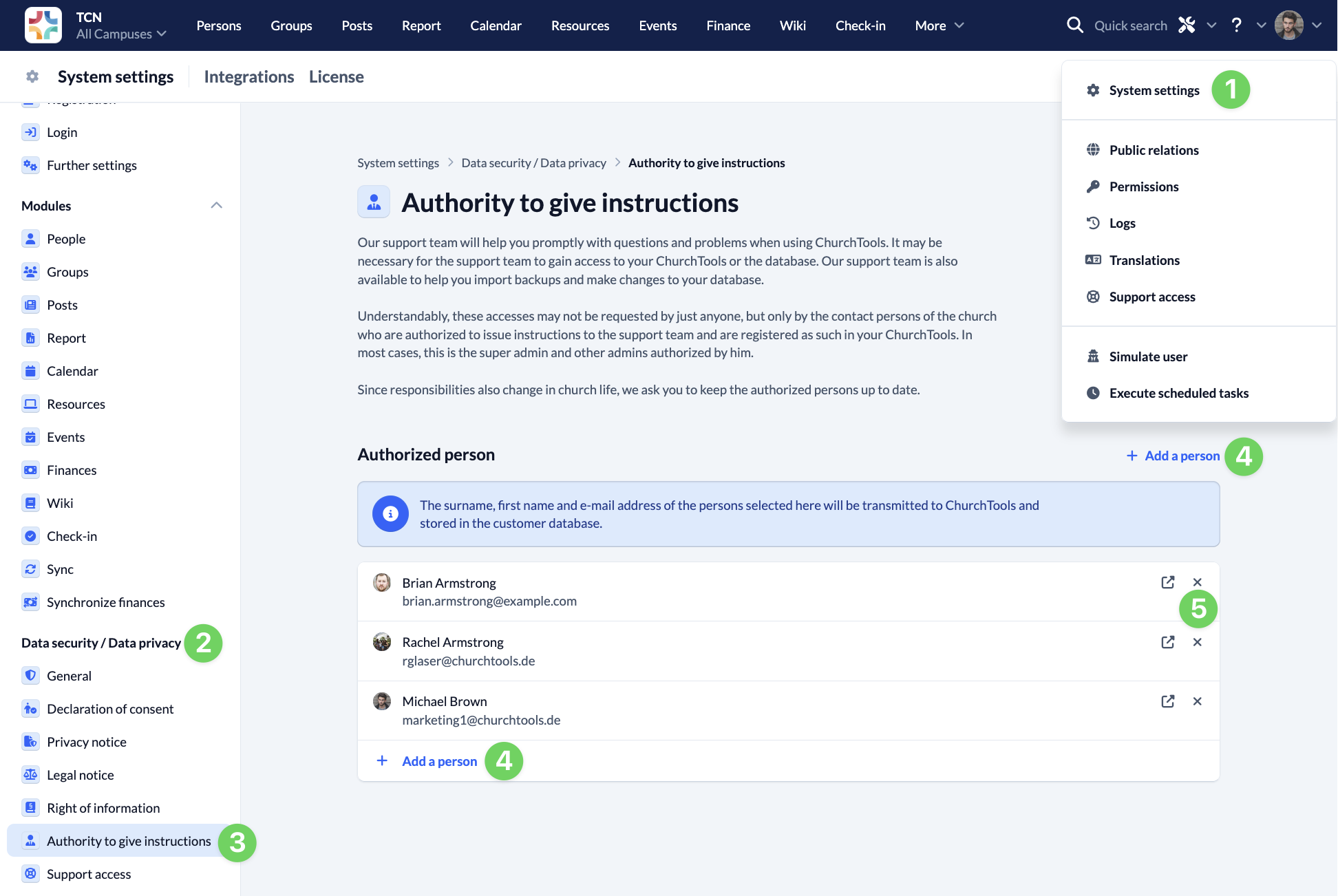Switch to the Integrations tab
This screenshot has width=1338, height=896.
pos(248,77)
